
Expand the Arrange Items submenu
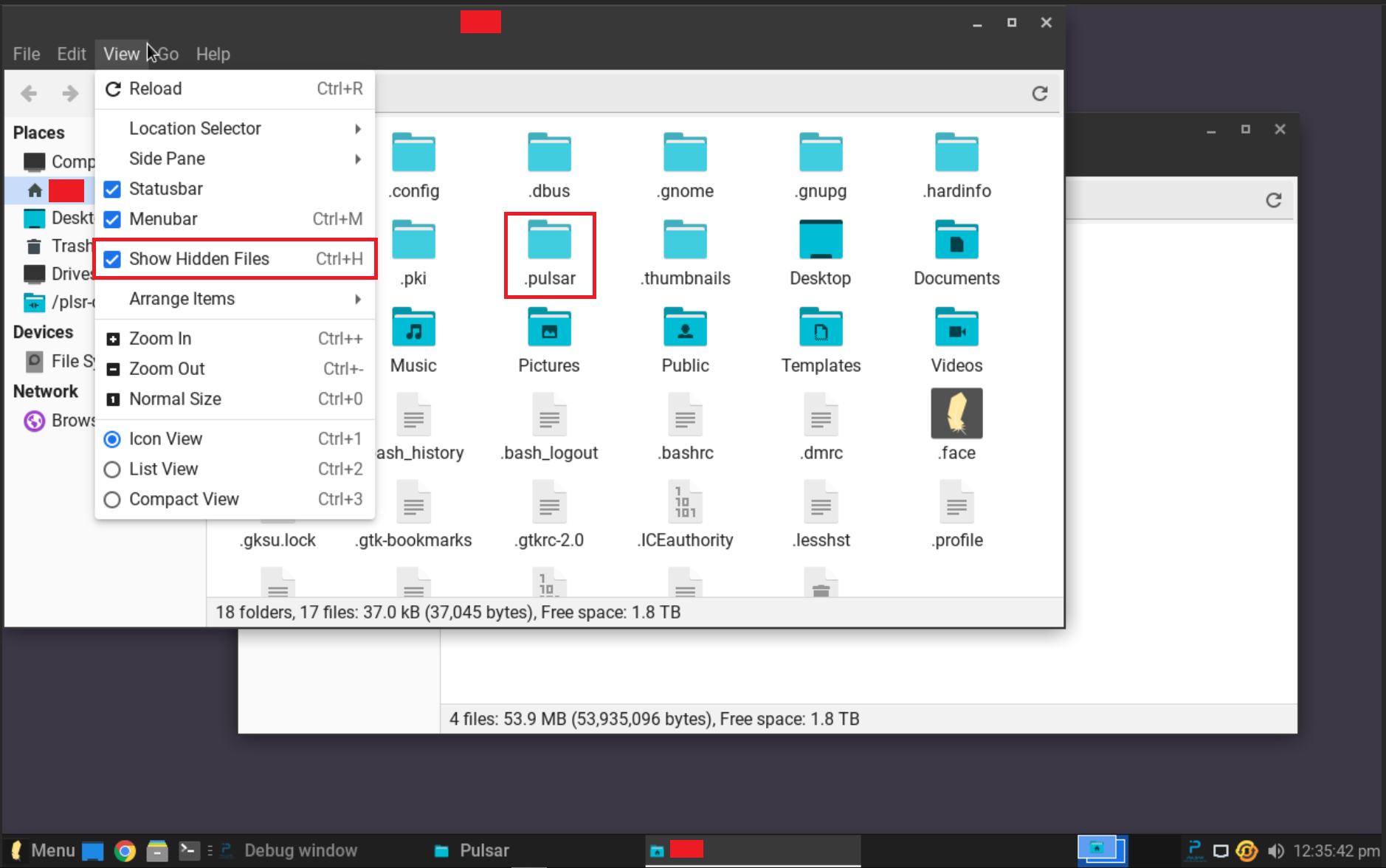(x=182, y=298)
